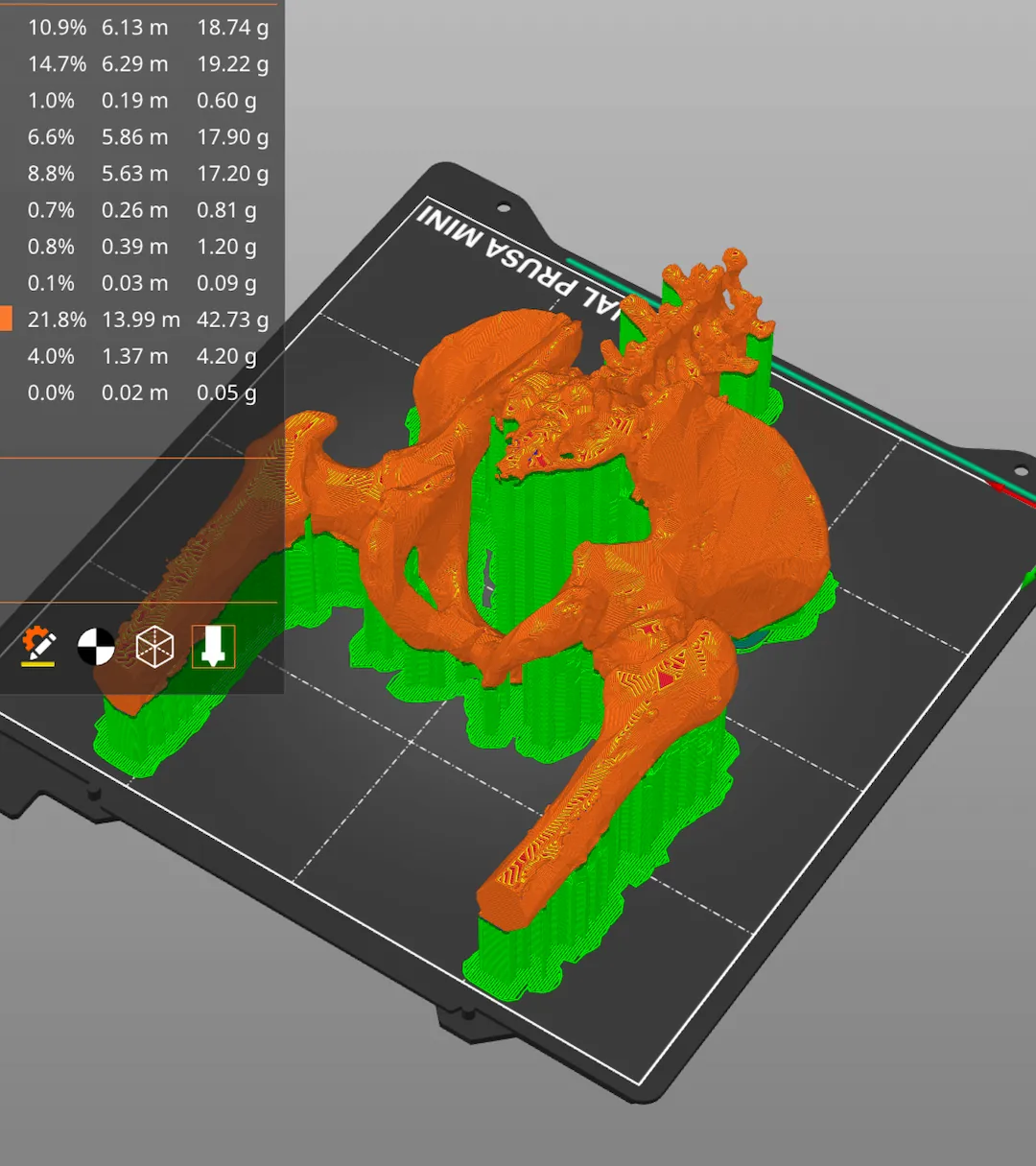The image size is (1036, 1166).
Task: Toggle visibility of the 21.8% feature row
Action: pyautogui.click(x=58, y=320)
